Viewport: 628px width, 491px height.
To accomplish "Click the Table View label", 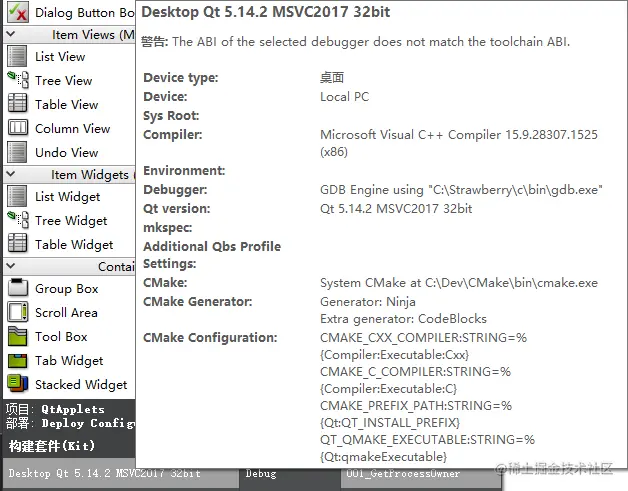I will [x=66, y=104].
